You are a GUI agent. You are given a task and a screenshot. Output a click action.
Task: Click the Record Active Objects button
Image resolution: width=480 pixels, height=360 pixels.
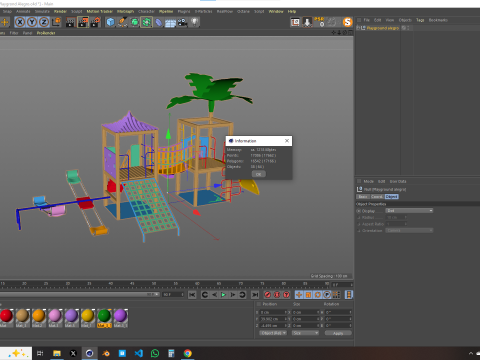(267, 295)
